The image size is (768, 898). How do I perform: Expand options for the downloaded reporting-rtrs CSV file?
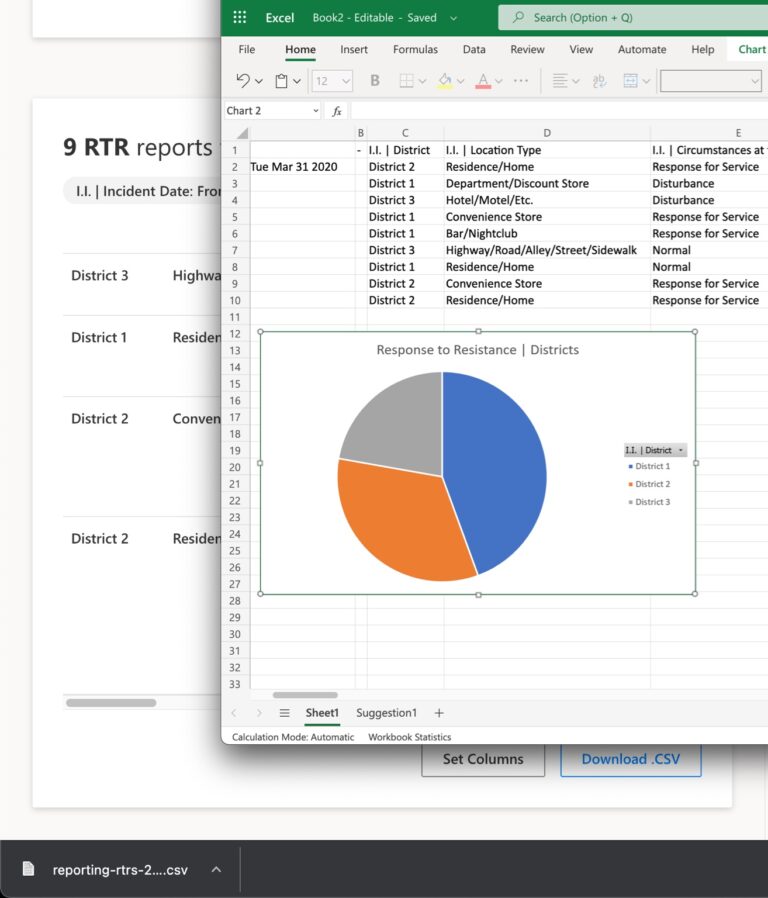(x=216, y=870)
